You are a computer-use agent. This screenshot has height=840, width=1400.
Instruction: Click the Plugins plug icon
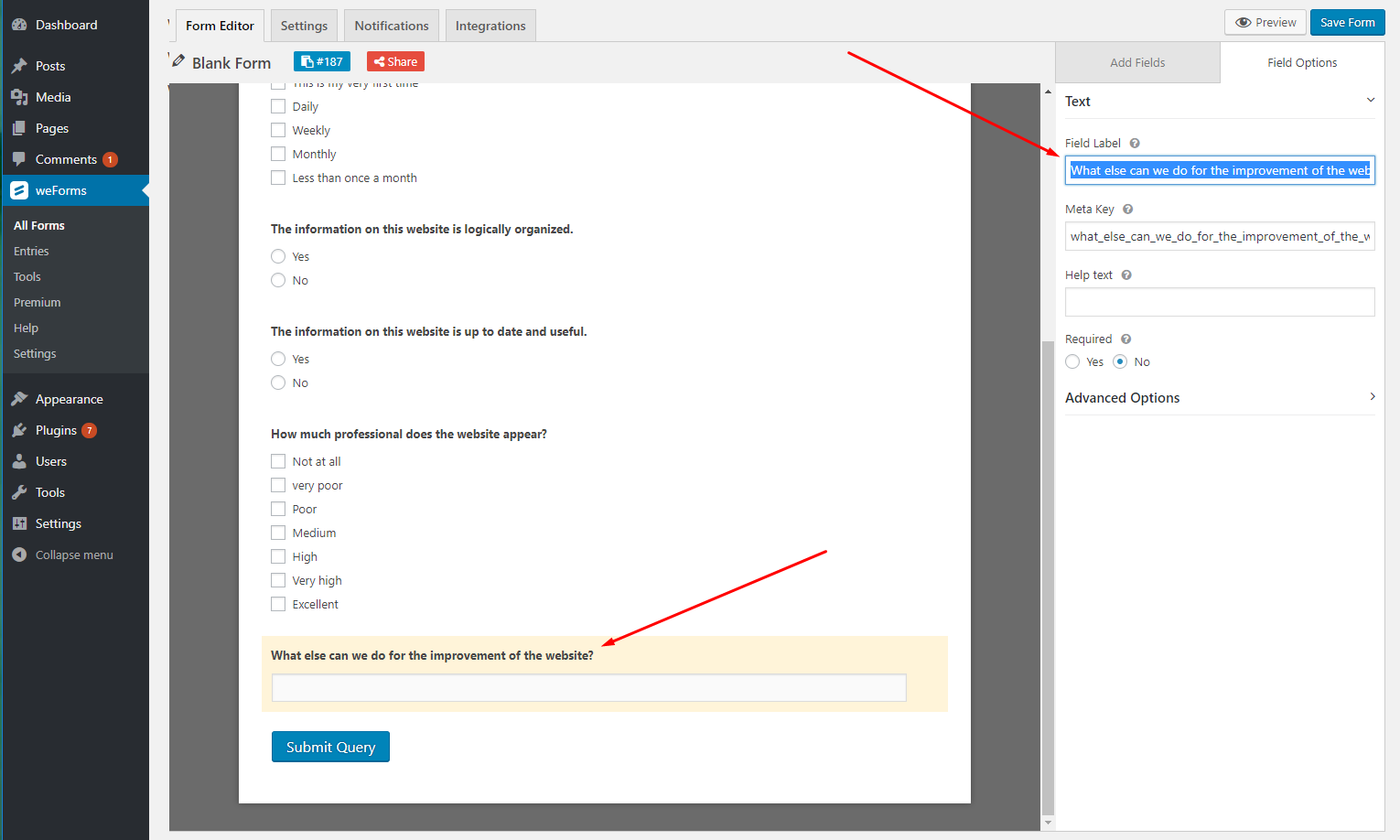tap(19, 430)
